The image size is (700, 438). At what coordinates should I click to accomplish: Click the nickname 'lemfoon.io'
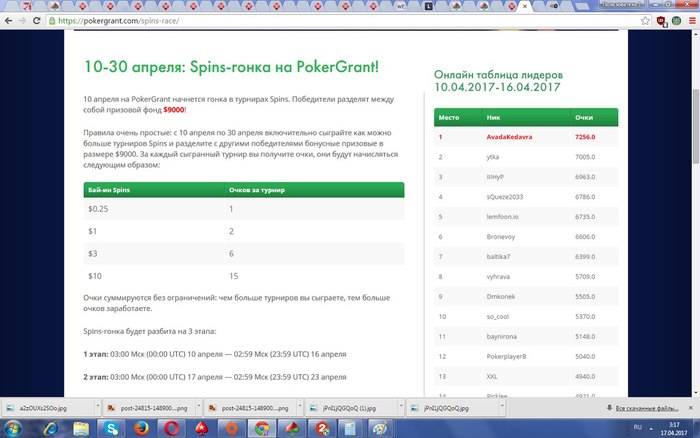[503, 217]
